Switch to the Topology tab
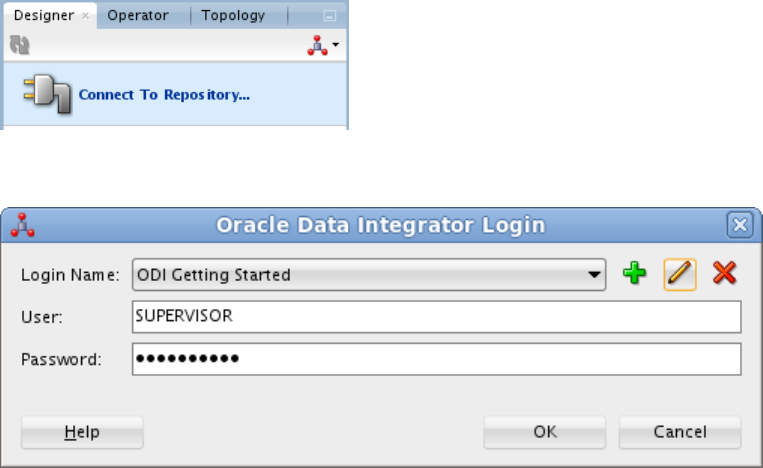Viewport: 763px width, 468px height. click(x=233, y=16)
